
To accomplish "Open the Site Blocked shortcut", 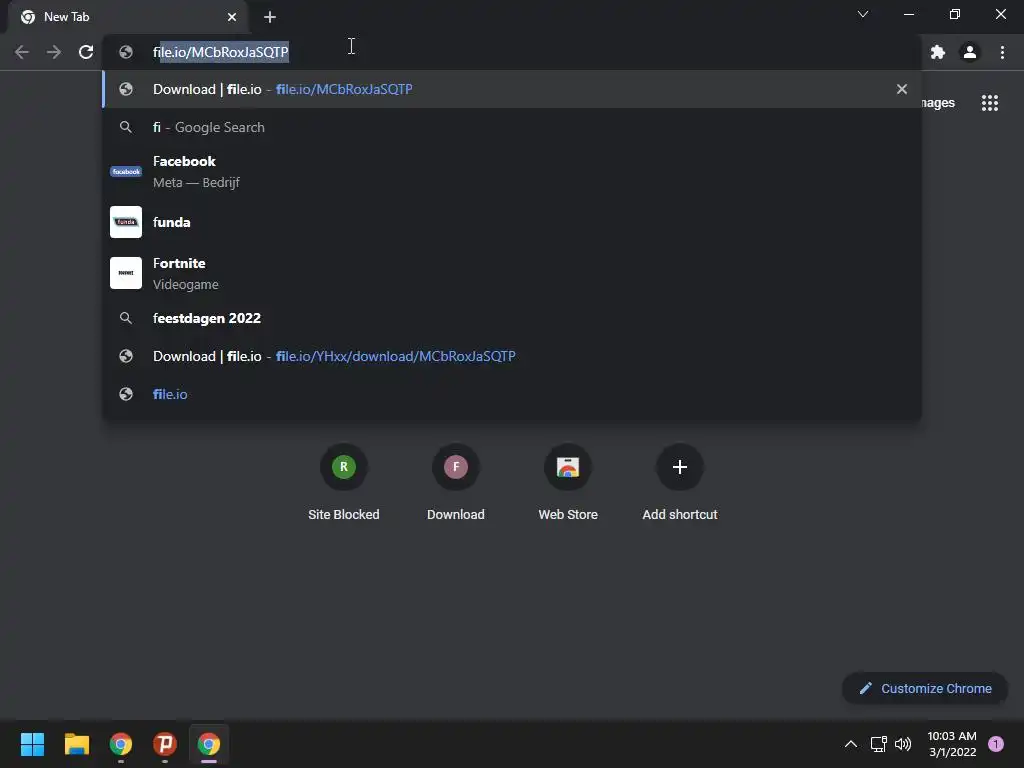I will tap(344, 482).
